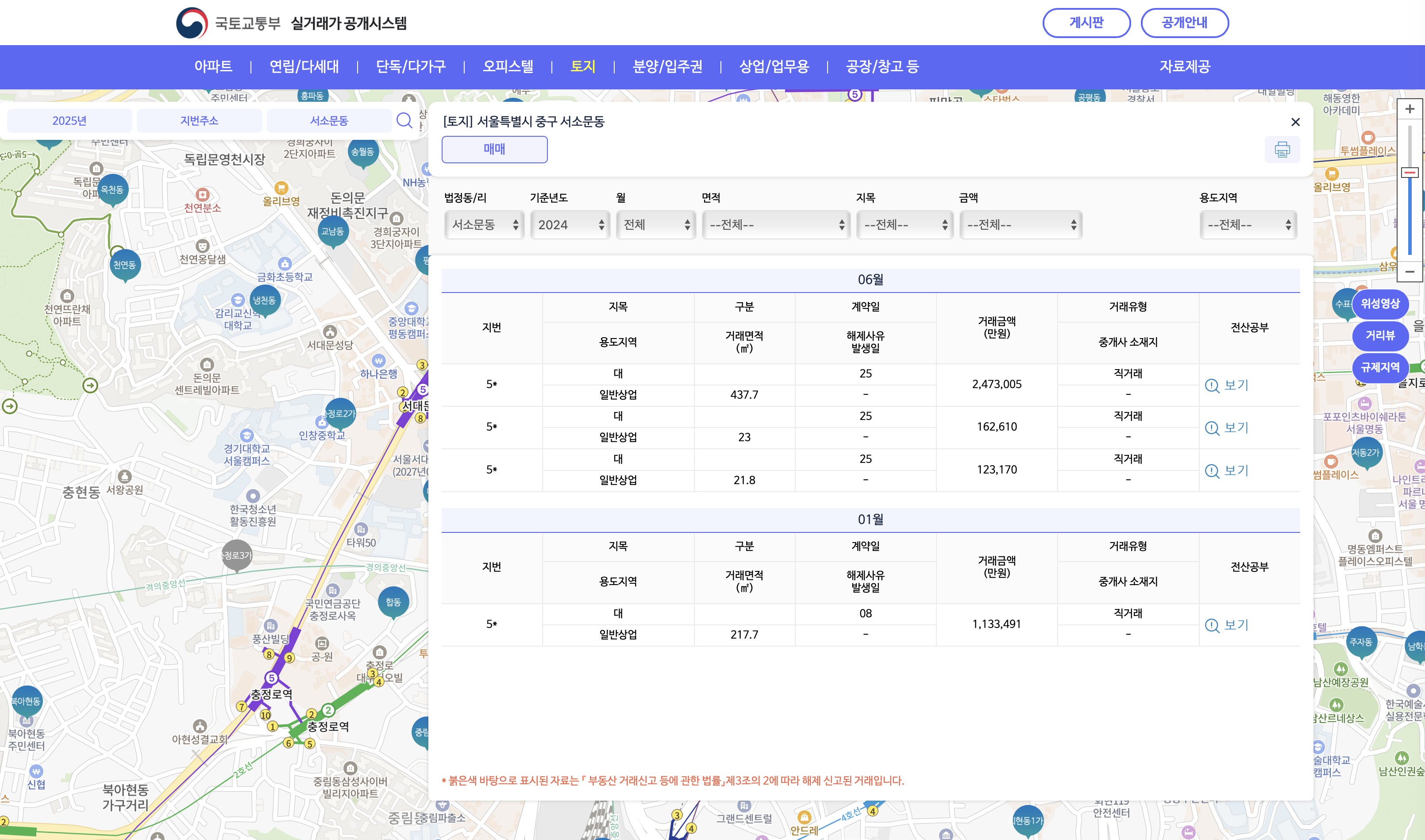Open the 기준년도 2024 year dropdown
Screen dimensions: 1425x840
pos(570,225)
